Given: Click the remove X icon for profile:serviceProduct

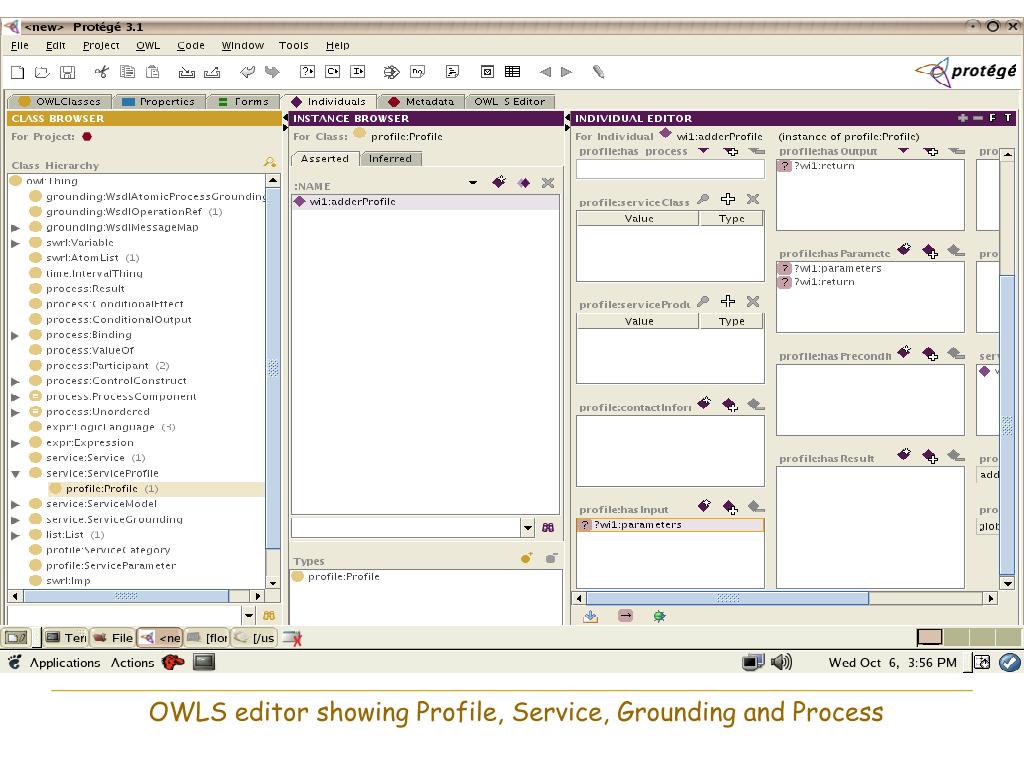Looking at the screenshot, I should coord(753,301).
